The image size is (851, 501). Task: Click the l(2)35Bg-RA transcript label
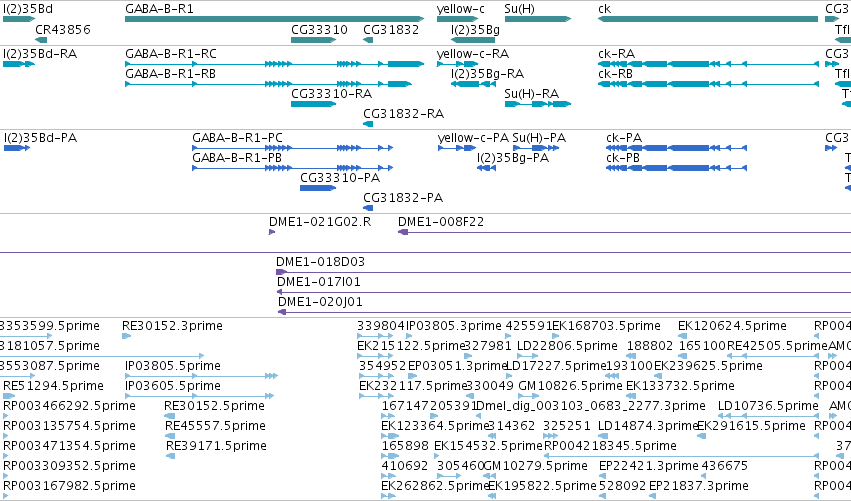tap(487, 74)
